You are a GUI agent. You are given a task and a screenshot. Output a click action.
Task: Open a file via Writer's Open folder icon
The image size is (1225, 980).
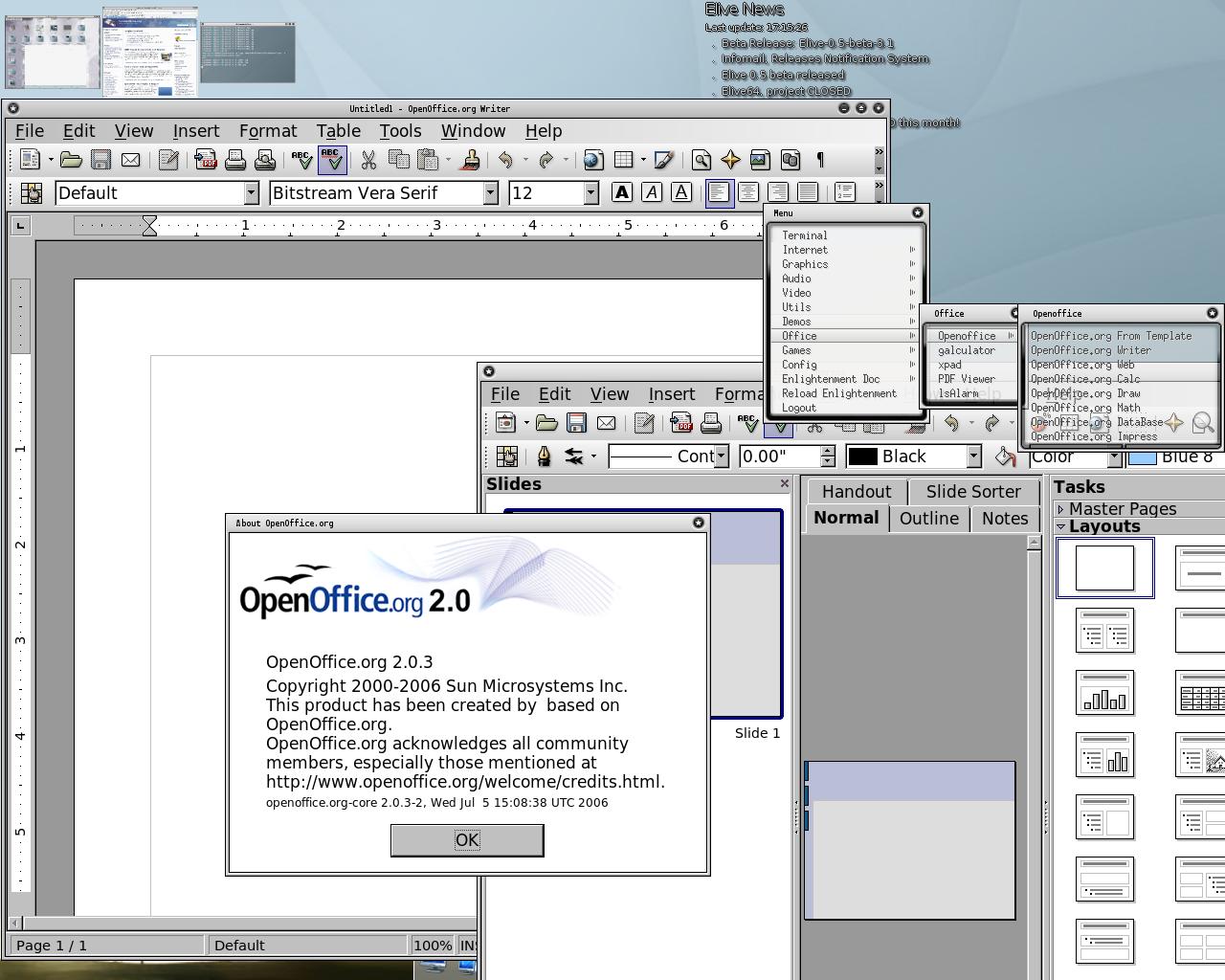(x=71, y=160)
